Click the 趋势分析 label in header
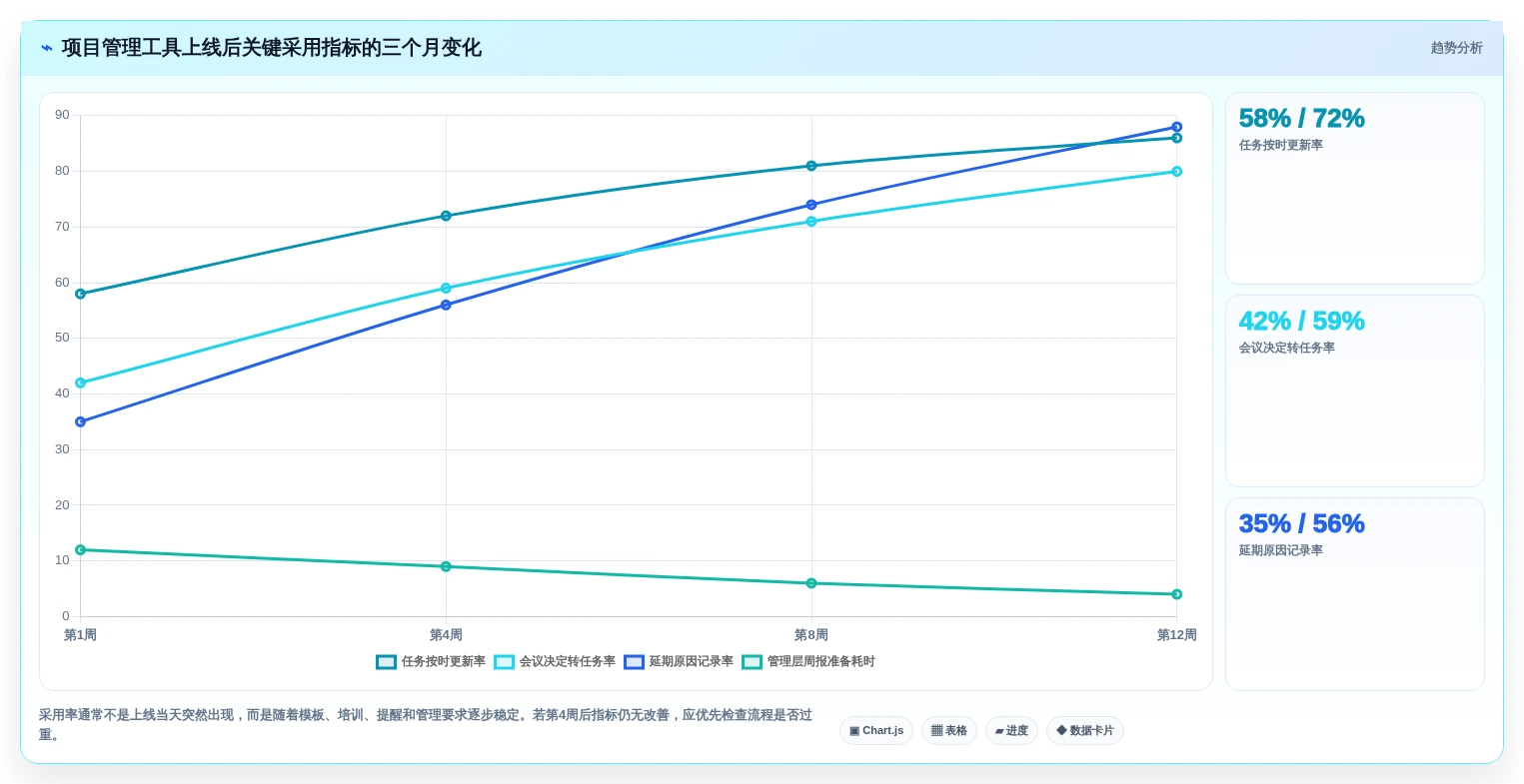This screenshot has width=1524, height=784. click(1456, 48)
